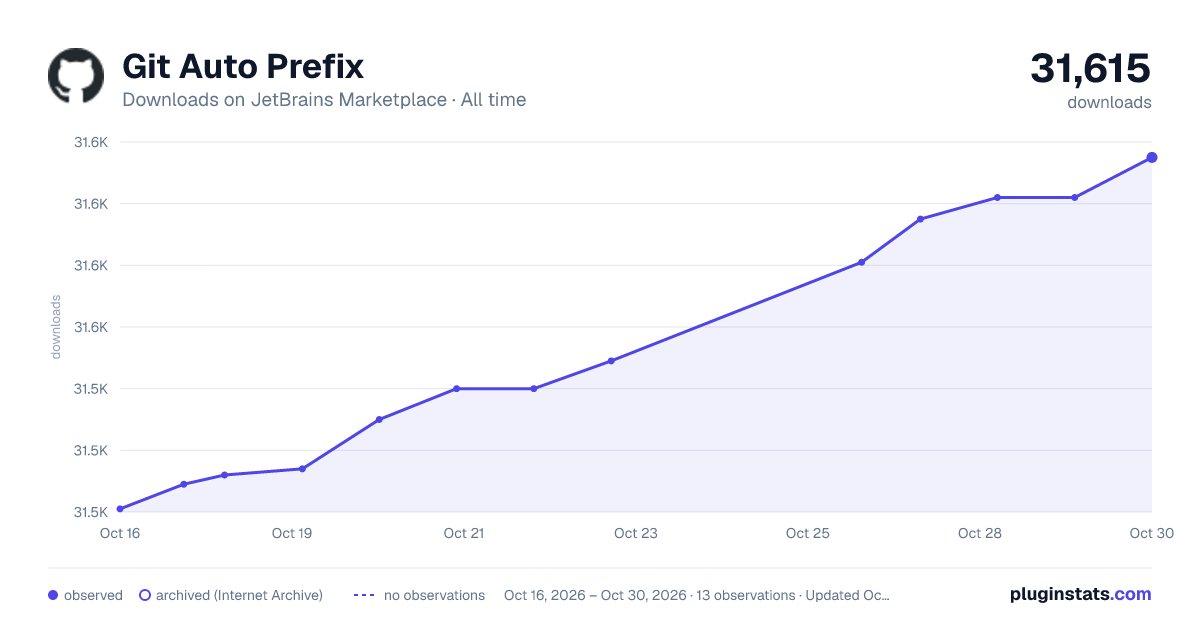This screenshot has height=630, width=1200.
Task: Click the 31,615 total downloads figure
Action: 1091,69
